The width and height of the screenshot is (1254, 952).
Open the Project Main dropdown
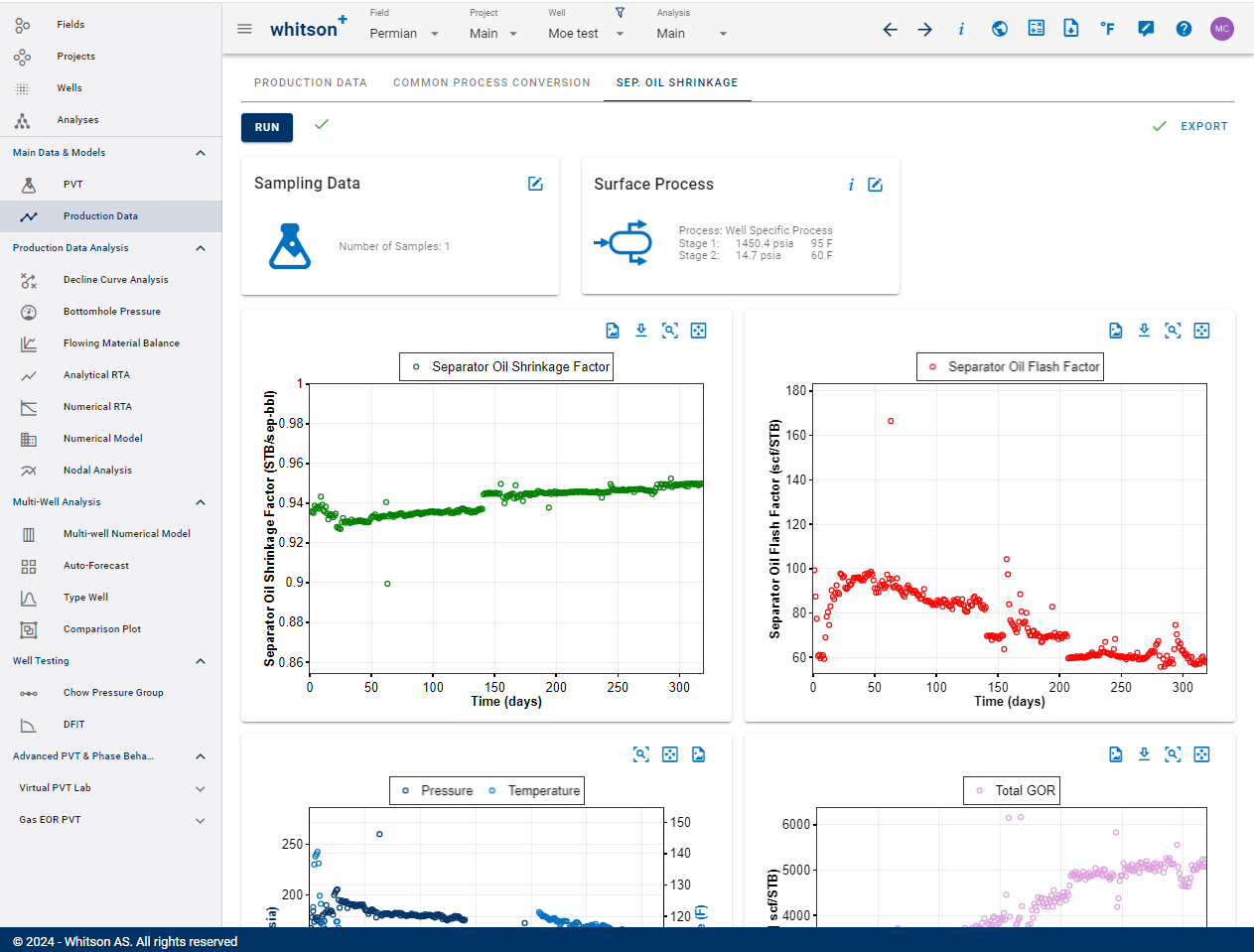pos(493,33)
